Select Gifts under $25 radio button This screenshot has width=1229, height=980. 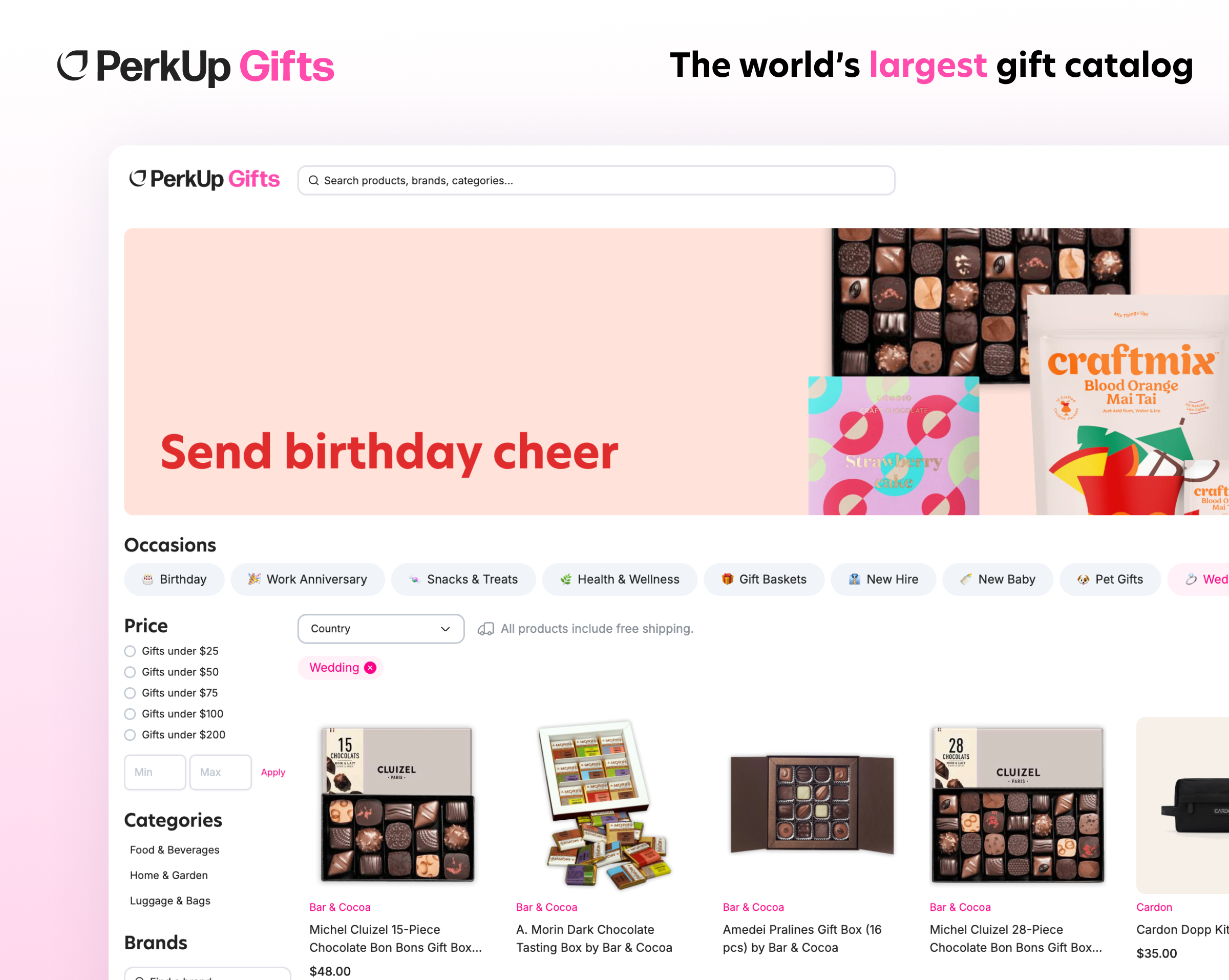pos(130,651)
